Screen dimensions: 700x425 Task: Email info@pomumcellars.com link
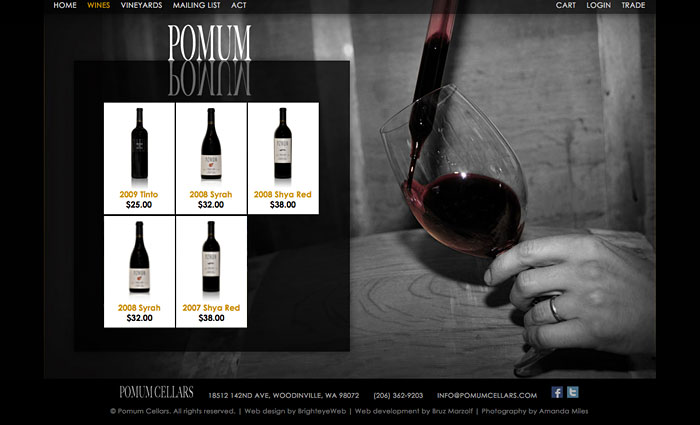coord(487,396)
